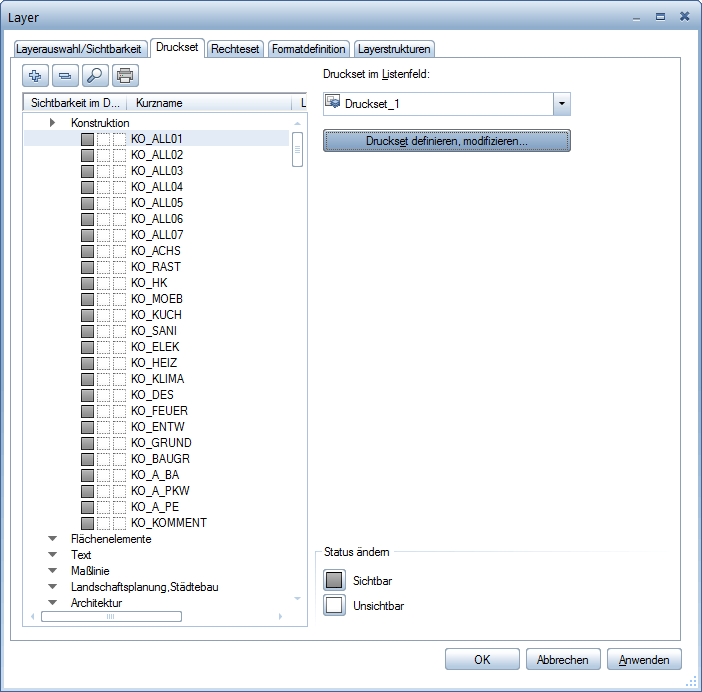
Task: Click the Druckset_1 list icon
Action: [x=333, y=103]
